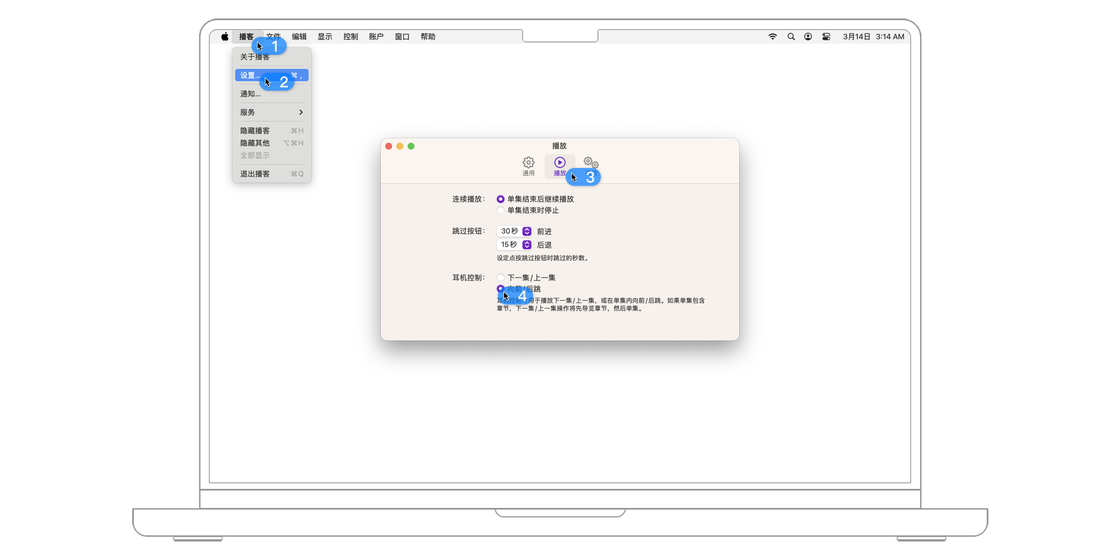This screenshot has height=560, width=1120.
Task: Choose 退出播客 to quit the app
Action: coord(256,174)
